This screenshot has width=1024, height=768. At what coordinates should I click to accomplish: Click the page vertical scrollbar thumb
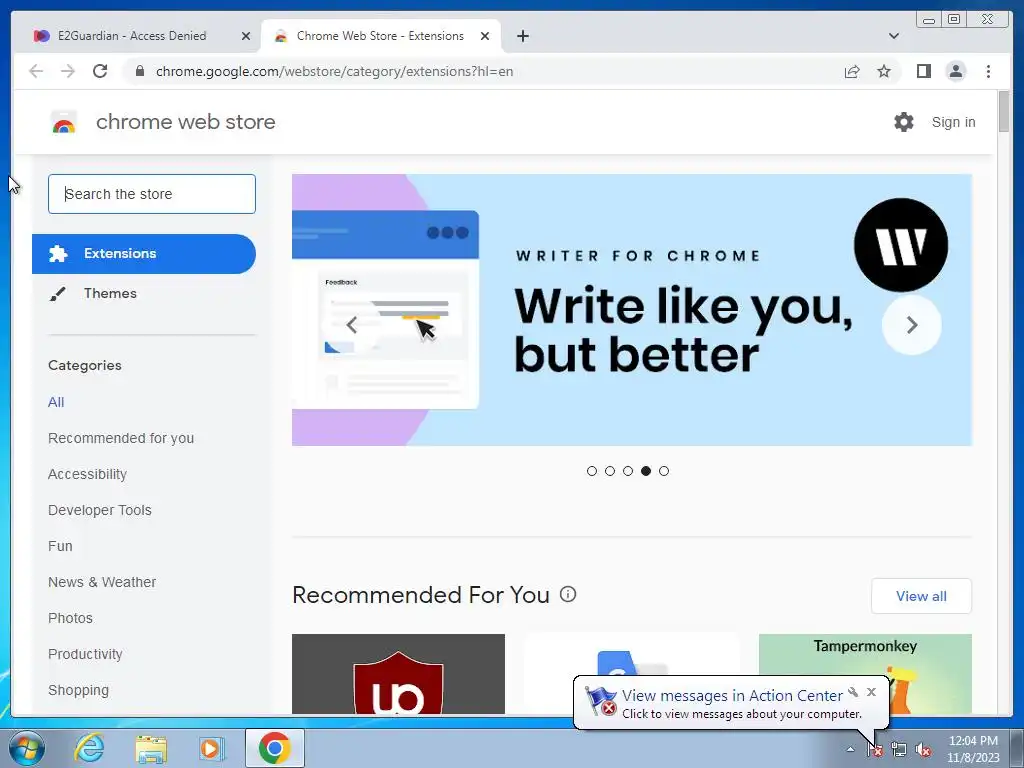1004,112
